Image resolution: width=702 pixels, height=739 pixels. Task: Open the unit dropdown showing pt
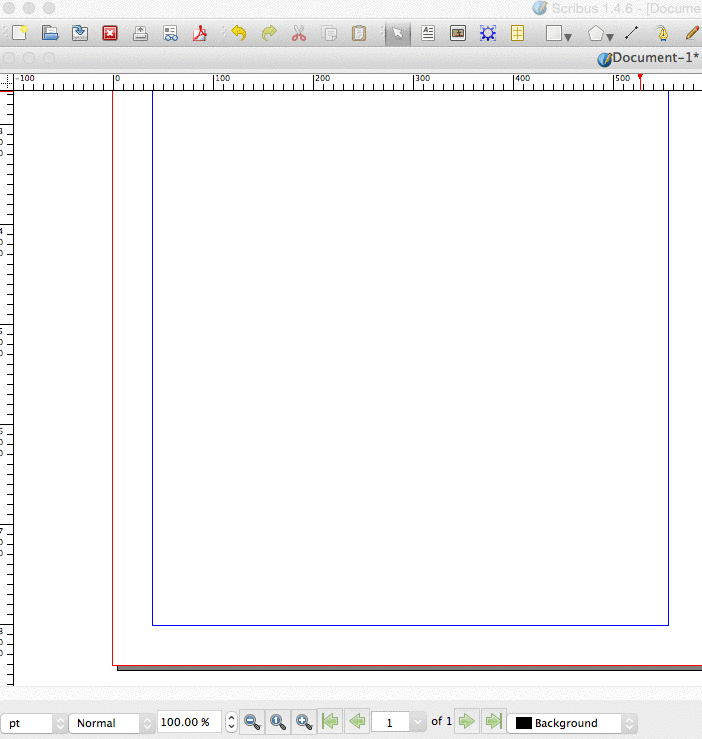[59, 723]
